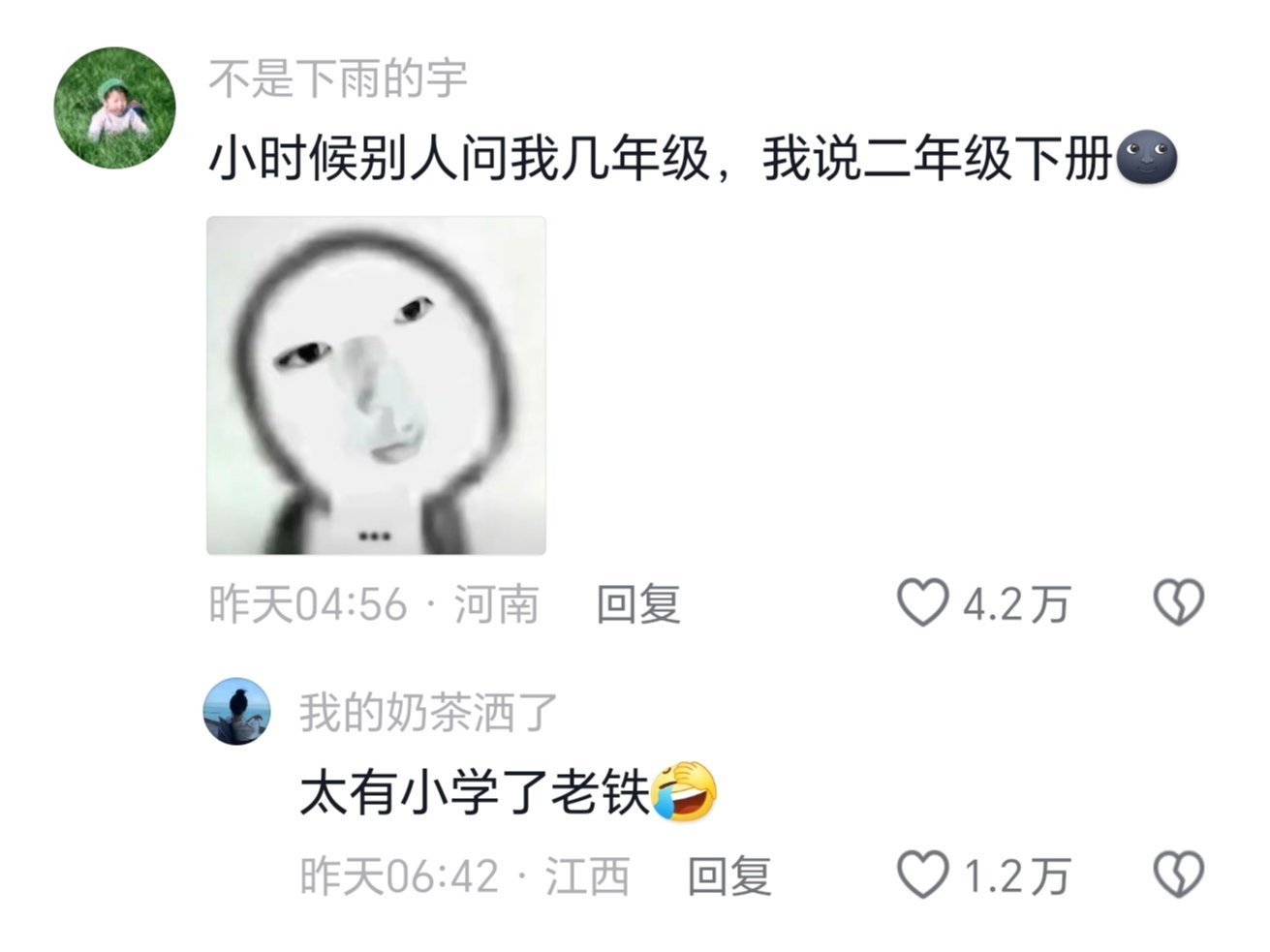
Task: Reply to the comment from 河南
Action: coord(638,604)
